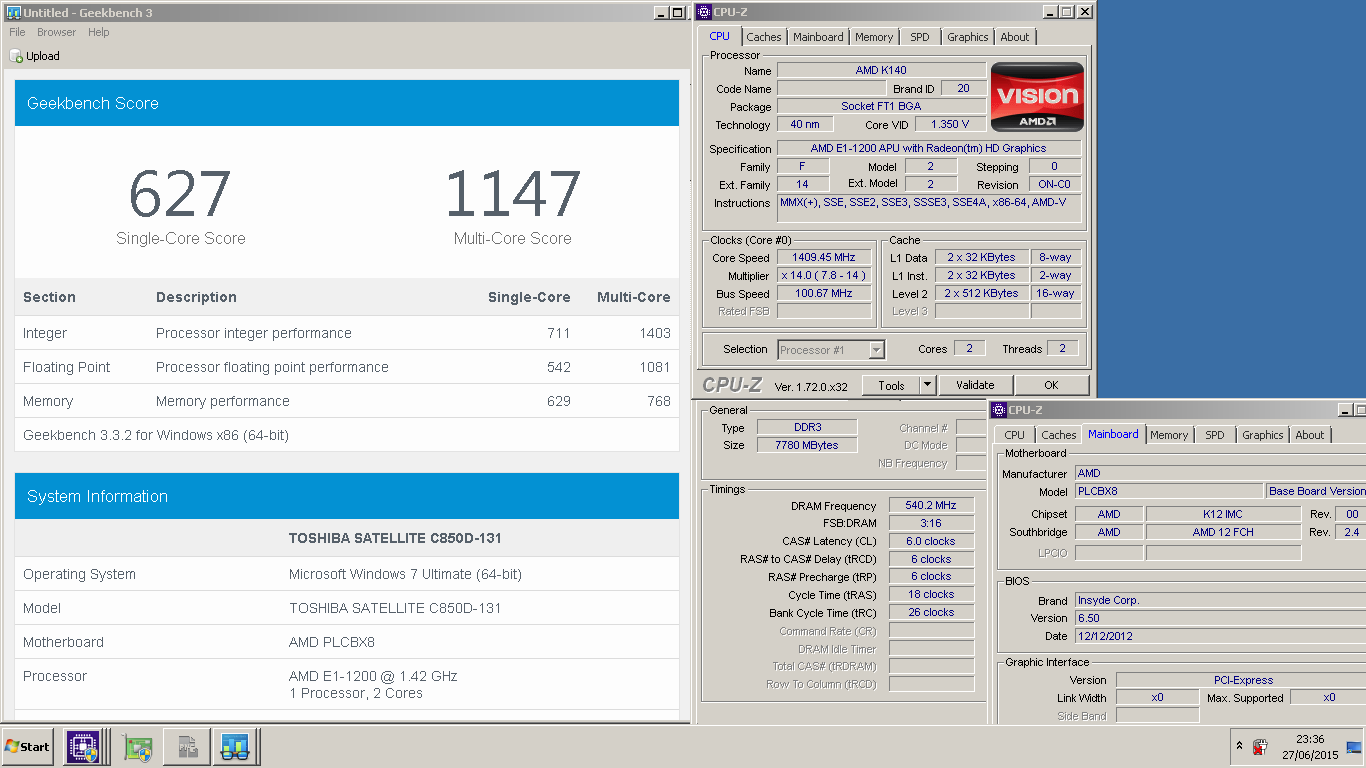Image resolution: width=1366 pixels, height=768 pixels.
Task: Click the Geekbench window title bar icon
Action: click(x=12, y=12)
